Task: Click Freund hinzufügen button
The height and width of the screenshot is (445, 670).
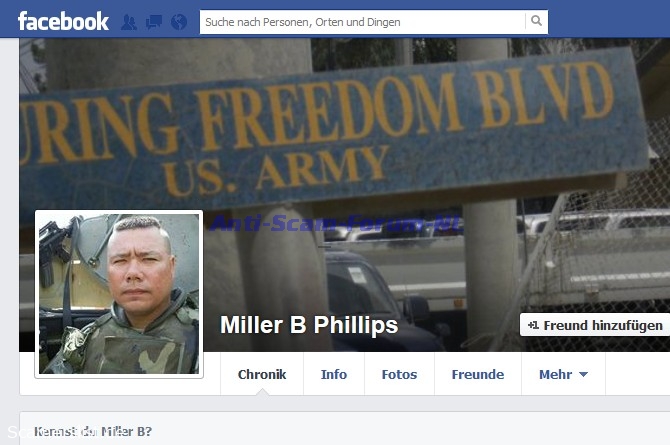Action: 595,325
